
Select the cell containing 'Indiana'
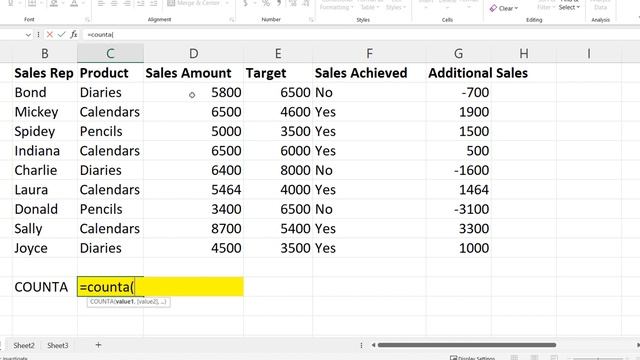pyautogui.click(x=44, y=151)
